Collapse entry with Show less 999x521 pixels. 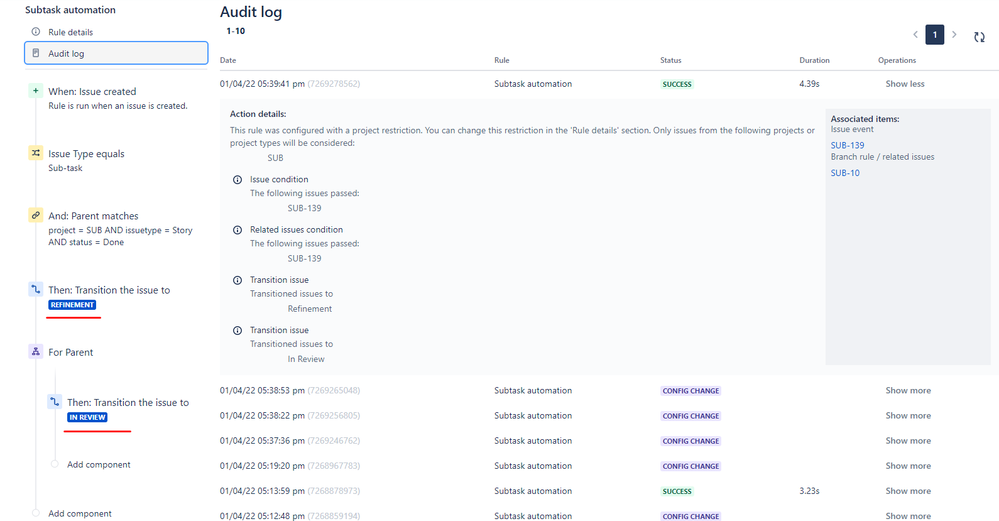(x=905, y=83)
